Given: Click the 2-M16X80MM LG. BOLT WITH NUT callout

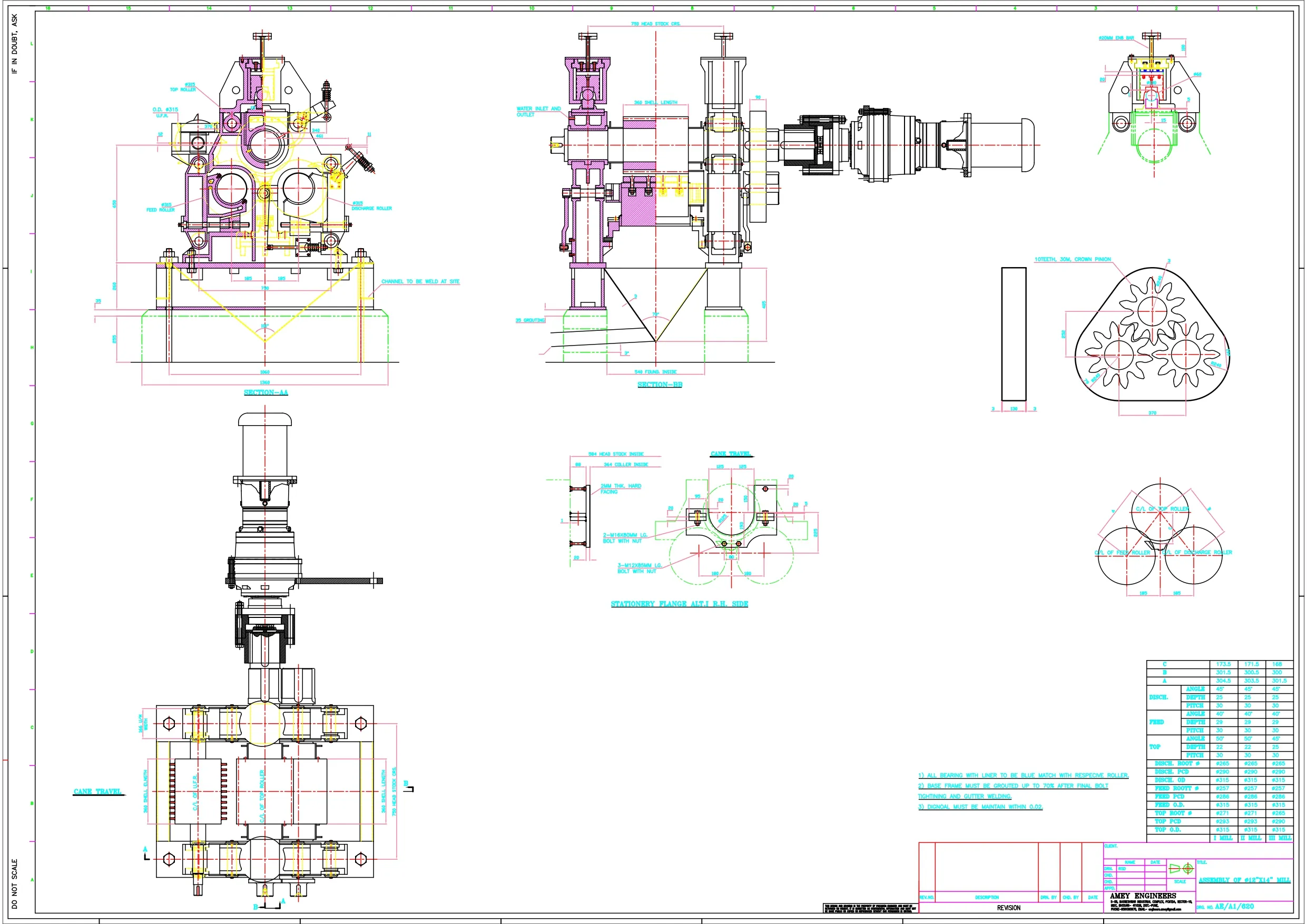Looking at the screenshot, I should 625,538.
